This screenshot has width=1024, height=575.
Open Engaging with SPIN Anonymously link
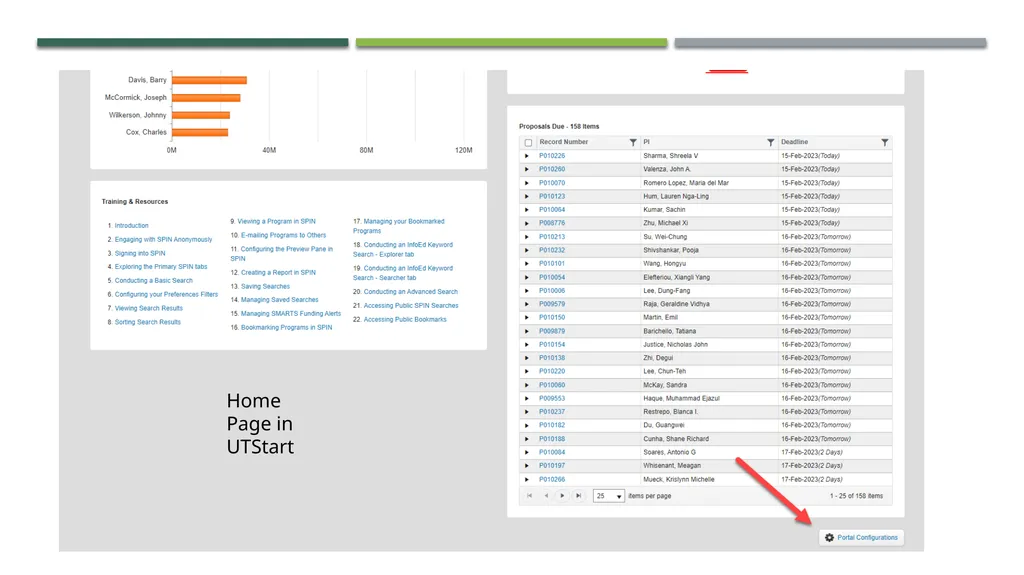tap(163, 239)
